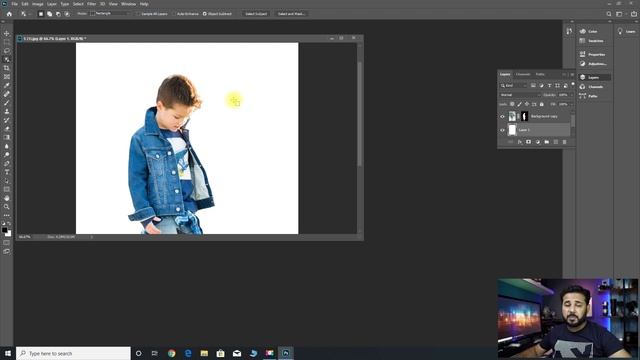
Task: Click foreground color swatch
Action: [x=4, y=230]
